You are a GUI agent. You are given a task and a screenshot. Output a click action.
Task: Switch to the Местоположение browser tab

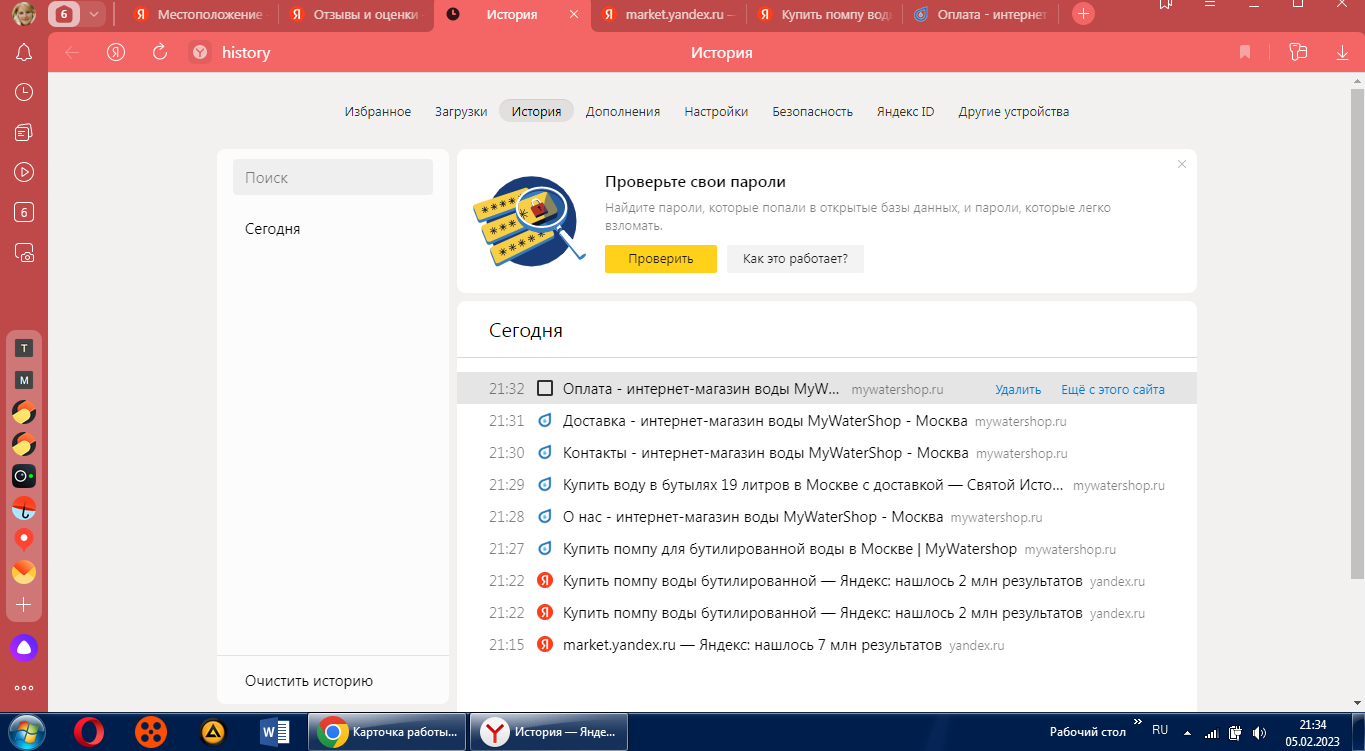[x=198, y=14]
